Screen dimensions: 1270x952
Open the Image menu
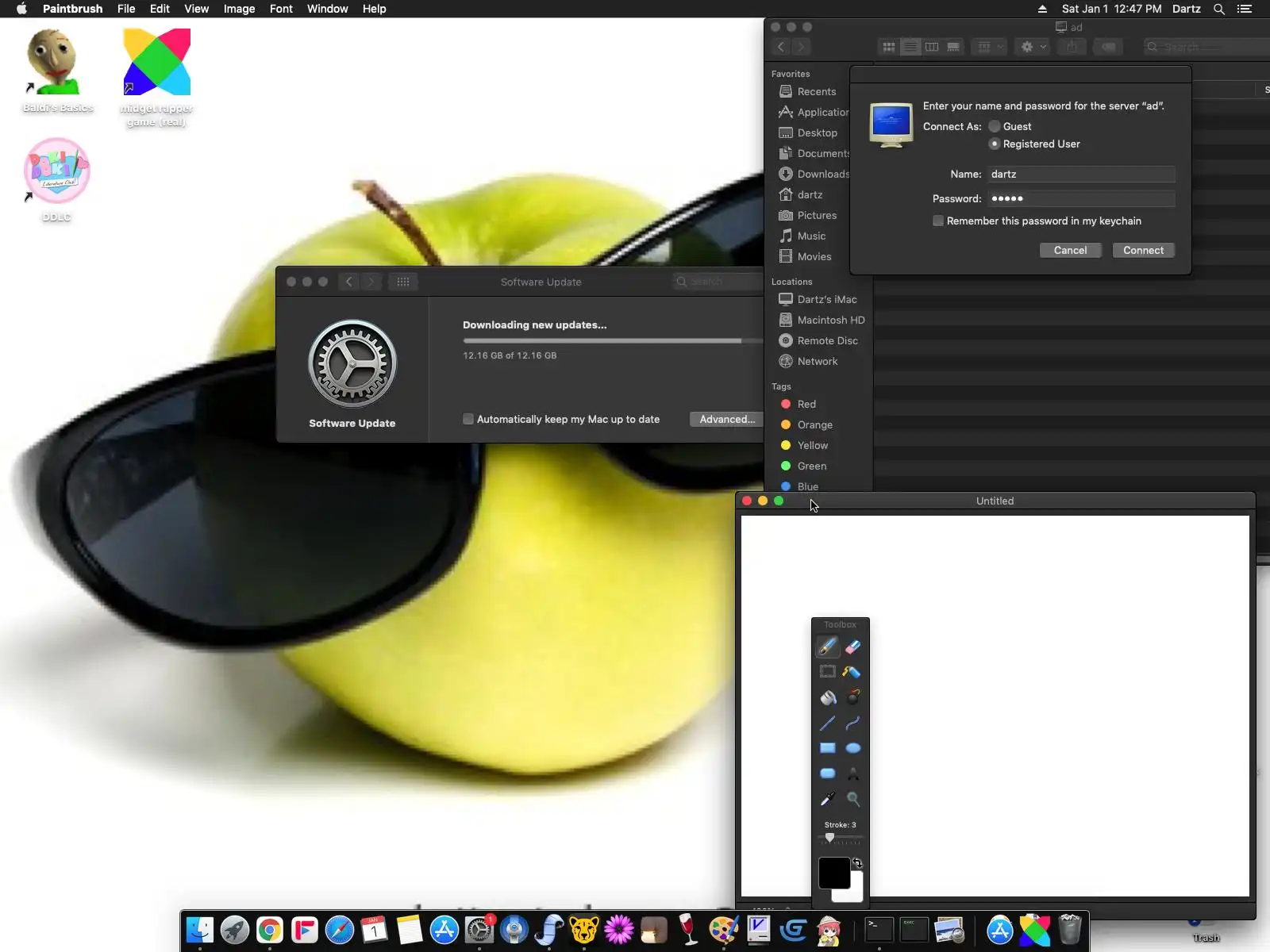click(x=239, y=9)
